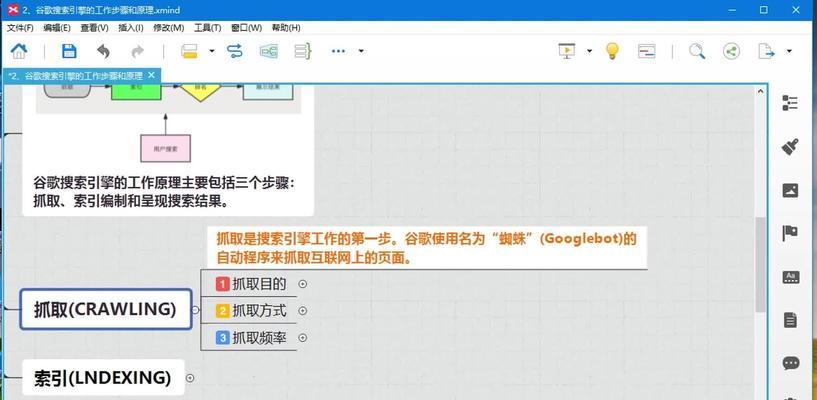817x400 pixels.
Task: Open the 帮助(H) menu
Action: pos(286,28)
